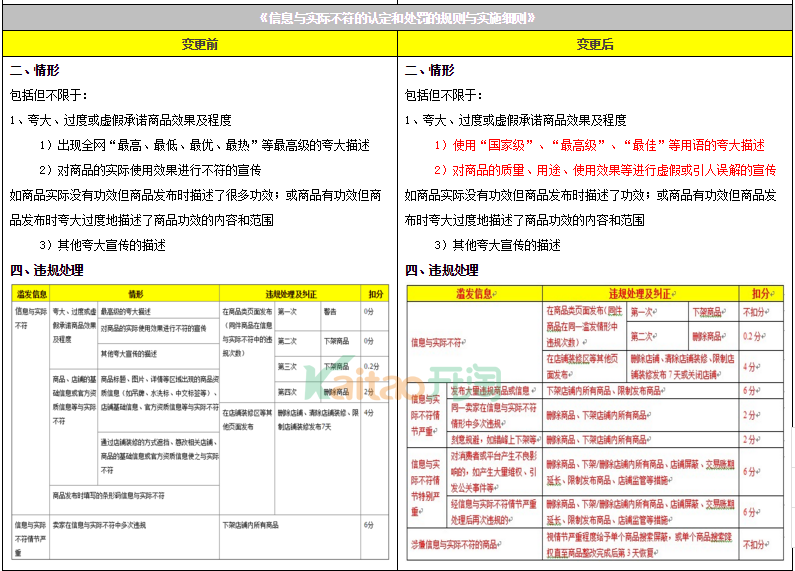Click red cell 同一卖家在信息与实际不符情形中多次违规

coord(494,415)
